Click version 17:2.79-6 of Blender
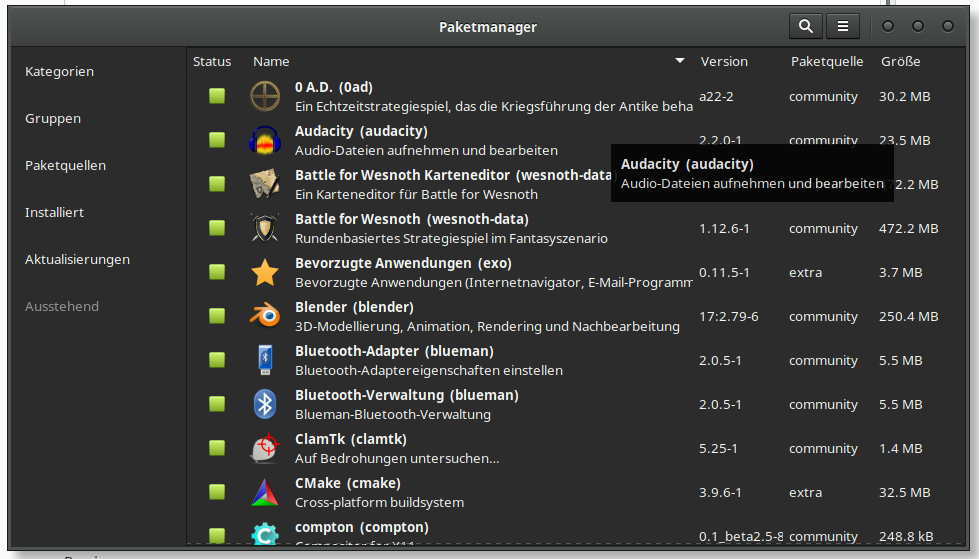The height and width of the screenshot is (559, 979). [729, 317]
